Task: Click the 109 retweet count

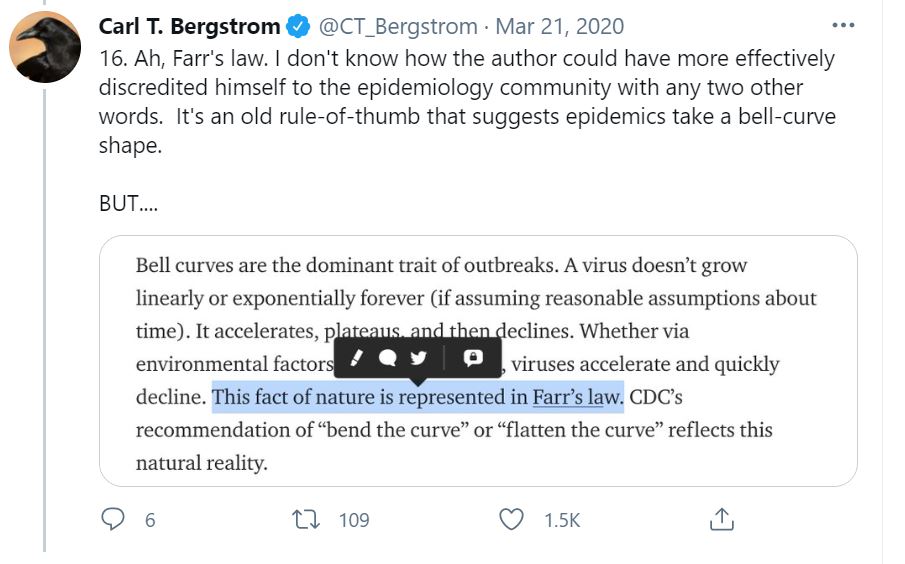Action: click(353, 520)
